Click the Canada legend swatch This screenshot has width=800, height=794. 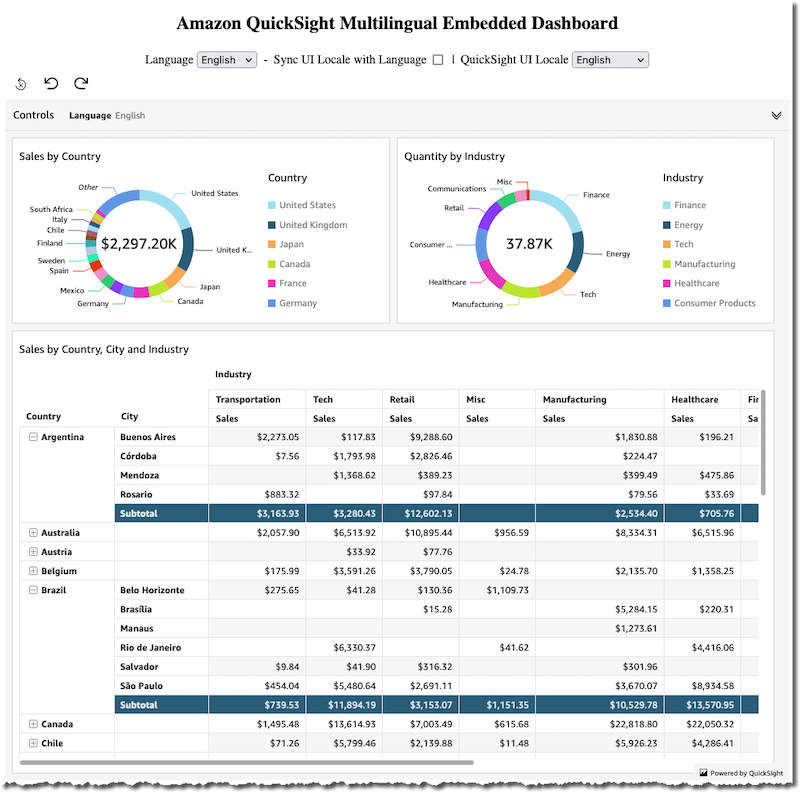coord(271,264)
